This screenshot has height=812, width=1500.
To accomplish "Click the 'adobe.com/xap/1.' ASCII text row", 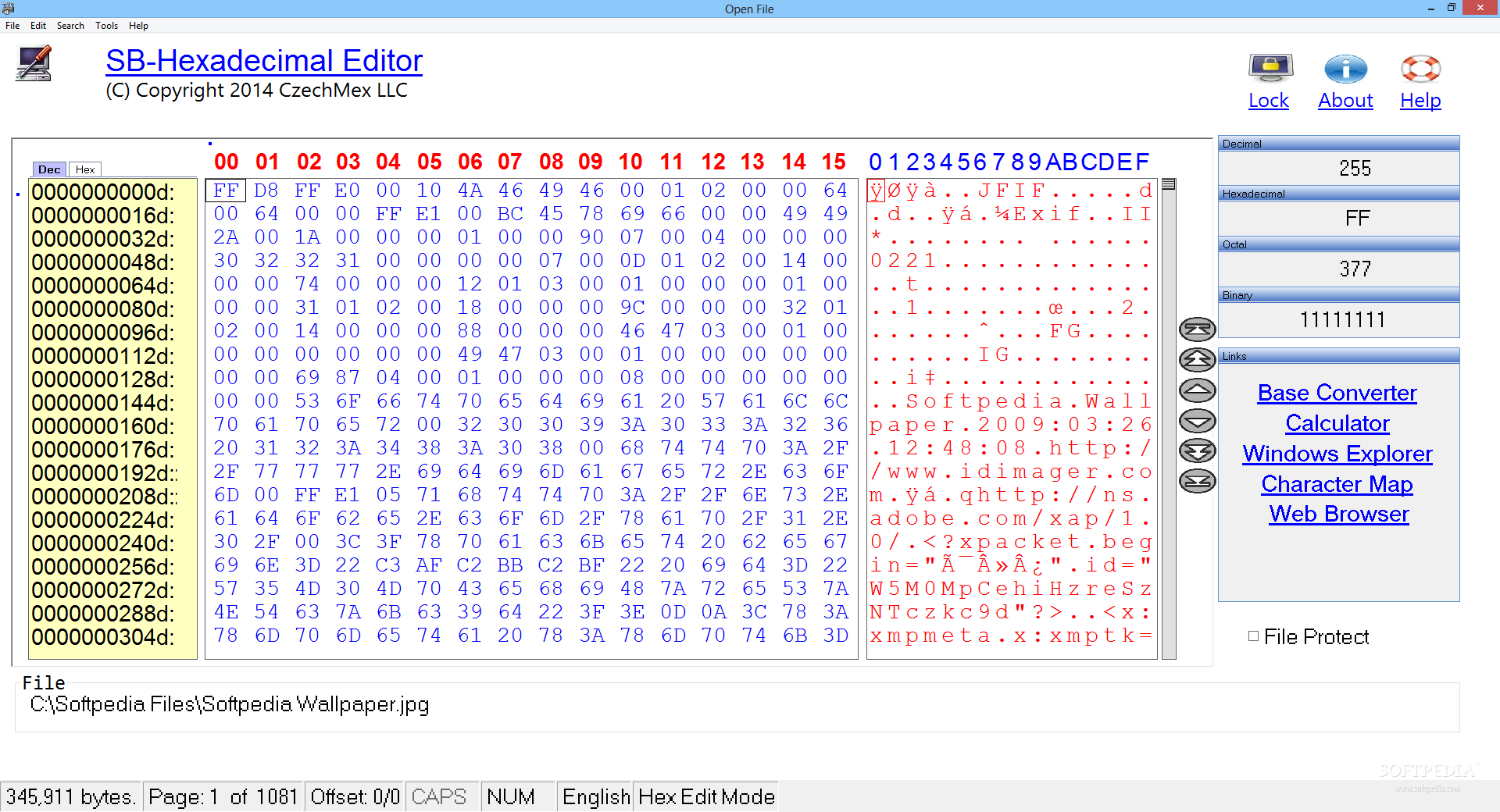I will coord(1012,518).
